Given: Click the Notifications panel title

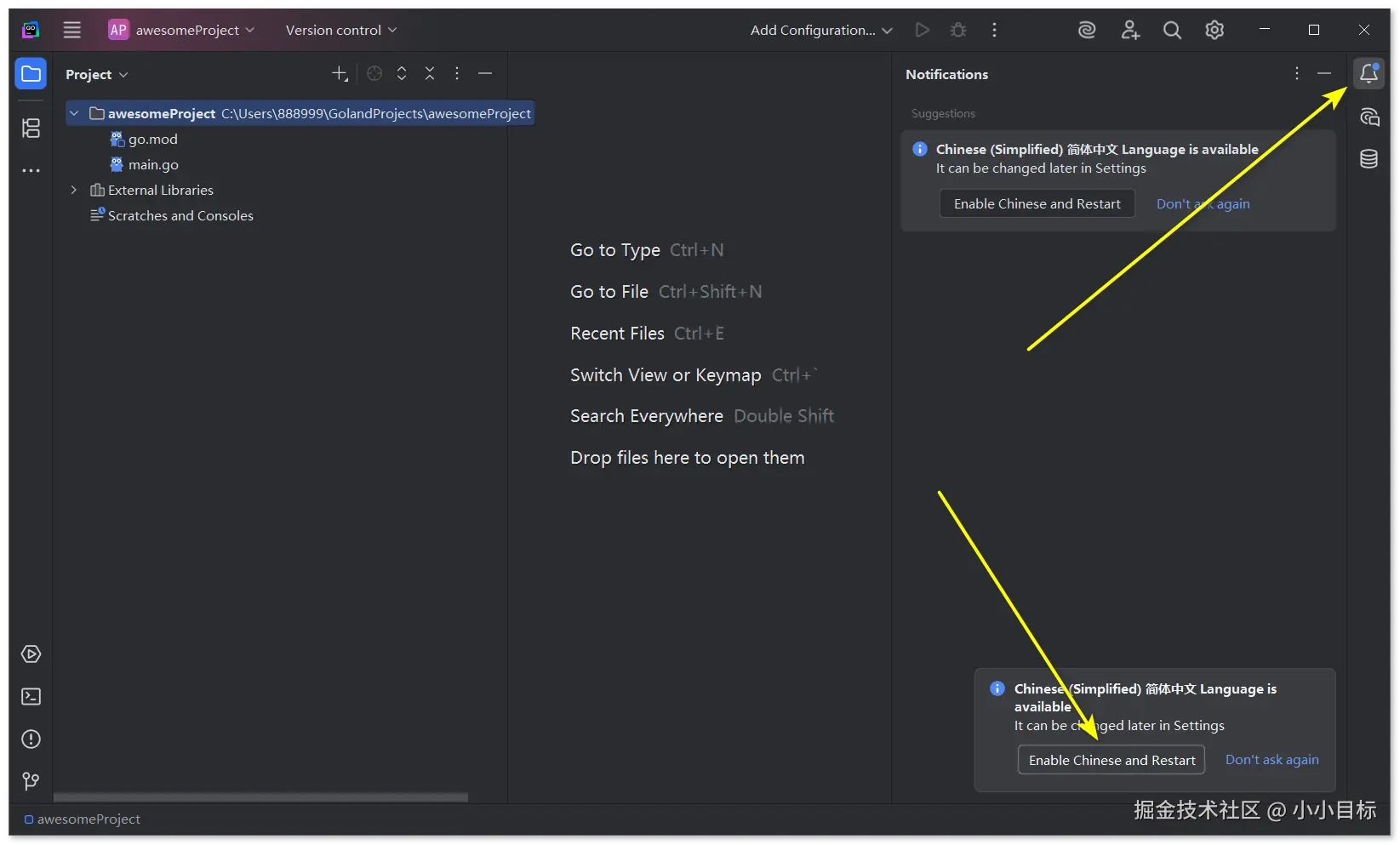Looking at the screenshot, I should point(947,74).
